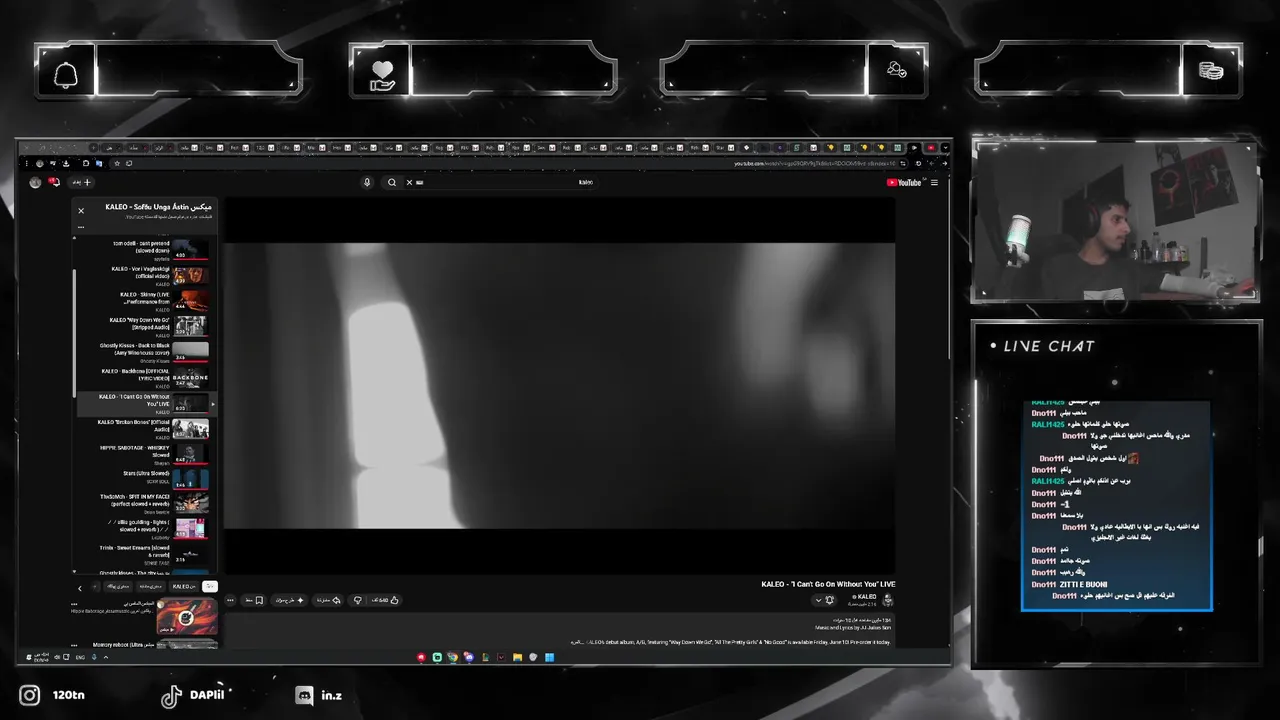Open the YouTube account avatar
This screenshot has width=1280, height=720.
(x=35, y=182)
